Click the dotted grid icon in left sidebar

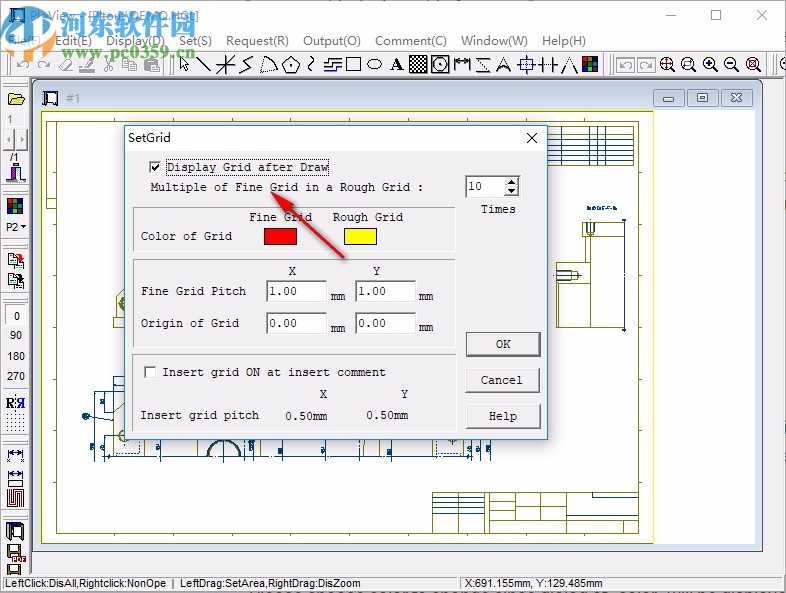(15, 422)
